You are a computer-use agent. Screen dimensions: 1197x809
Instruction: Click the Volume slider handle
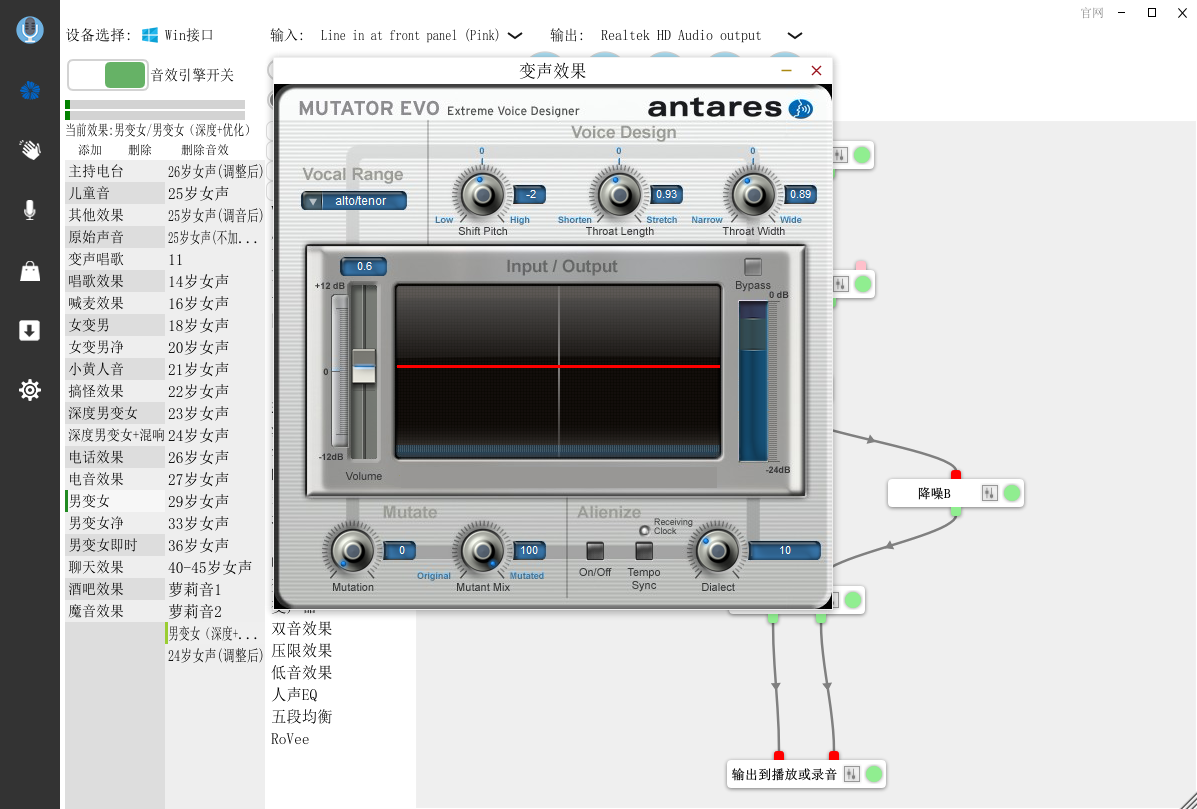point(363,366)
